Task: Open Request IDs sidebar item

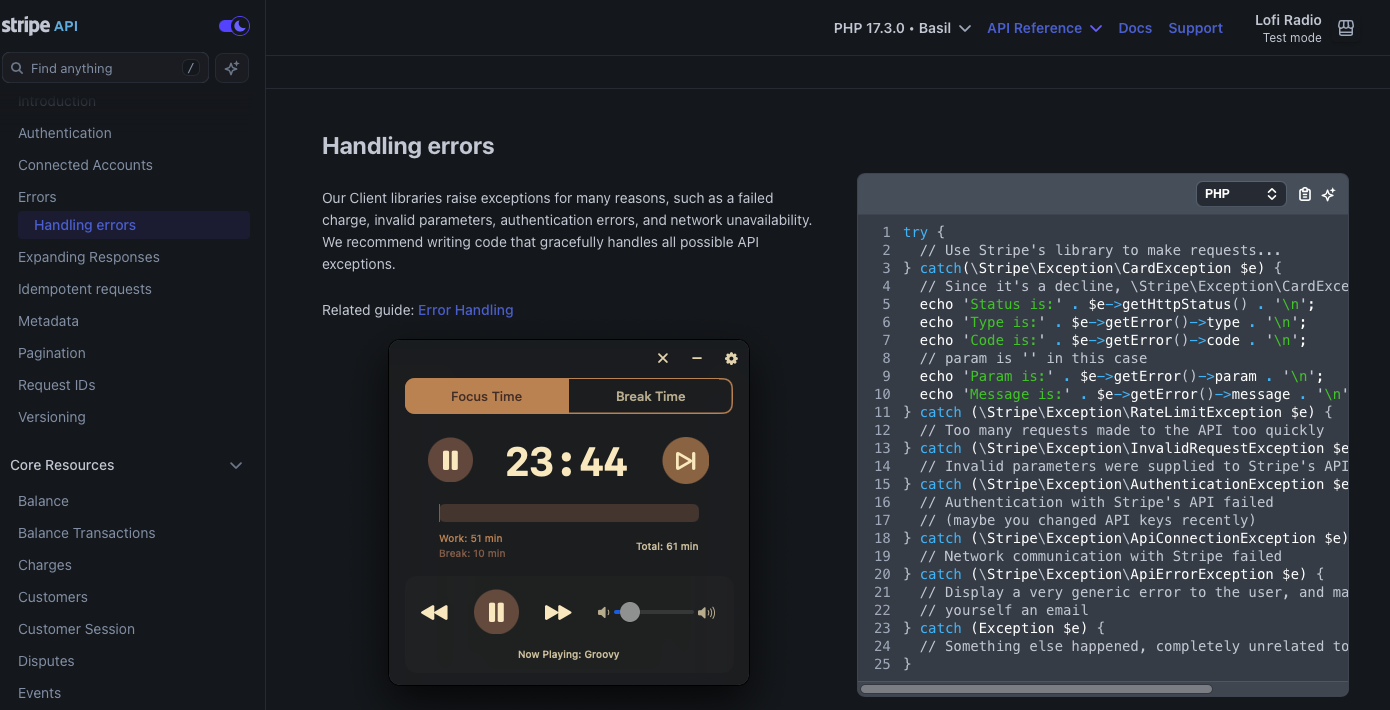Action: 57,385
